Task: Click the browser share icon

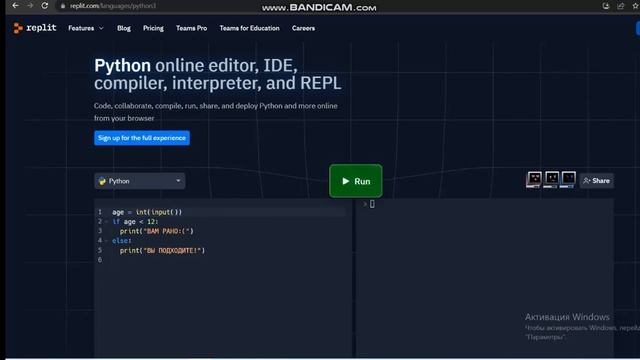Action: pos(620,6)
